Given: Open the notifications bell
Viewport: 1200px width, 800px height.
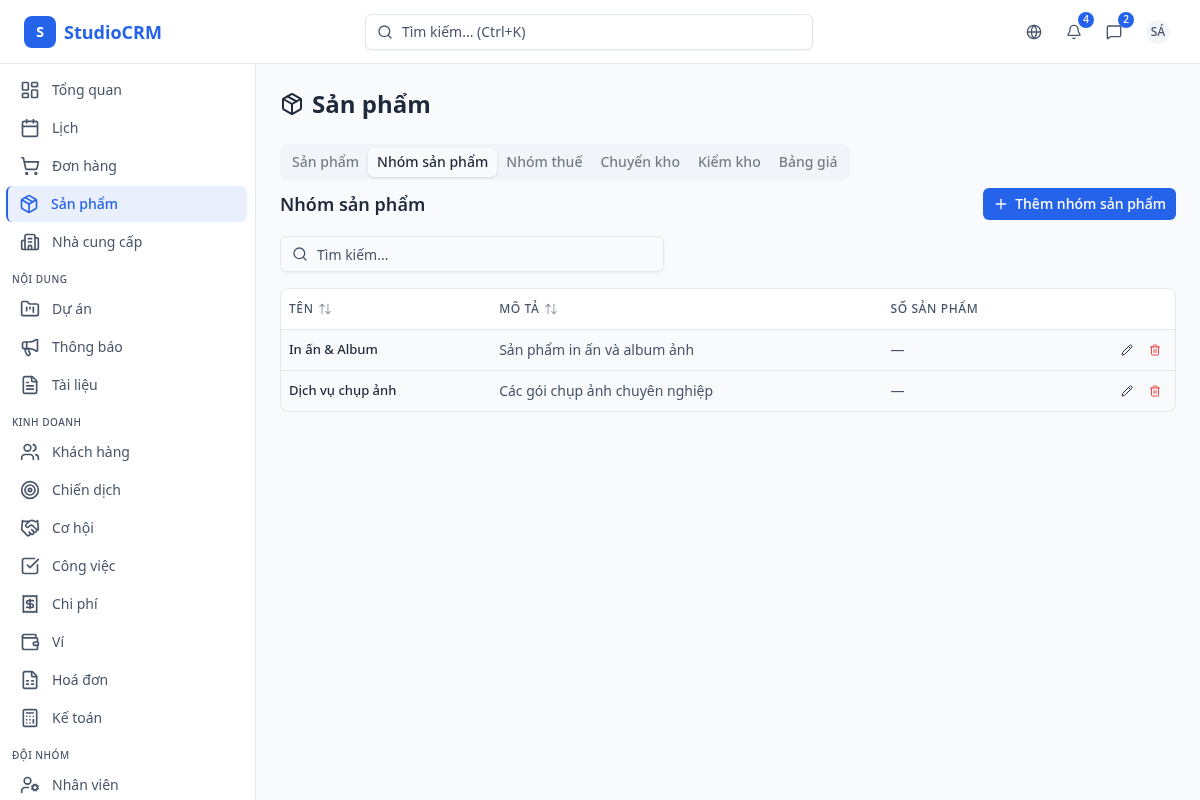Looking at the screenshot, I should point(1074,32).
